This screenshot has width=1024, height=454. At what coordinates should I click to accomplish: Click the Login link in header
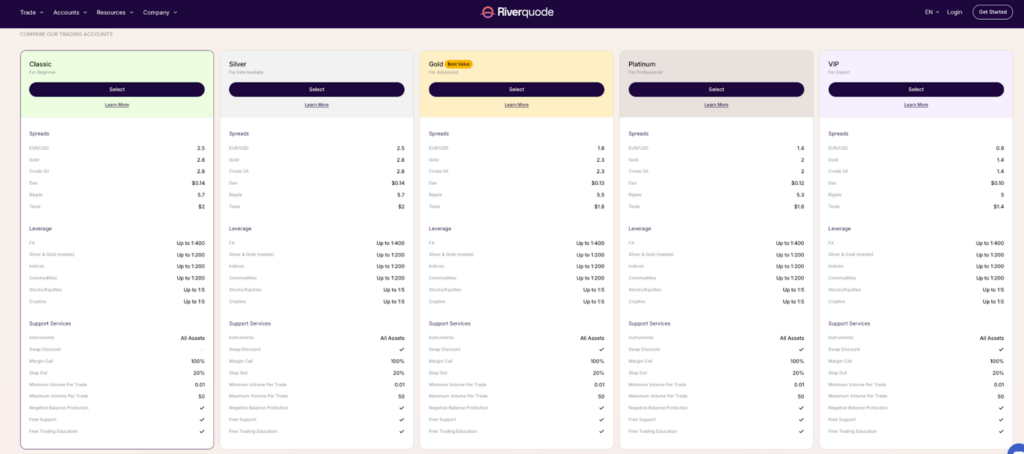click(x=954, y=12)
